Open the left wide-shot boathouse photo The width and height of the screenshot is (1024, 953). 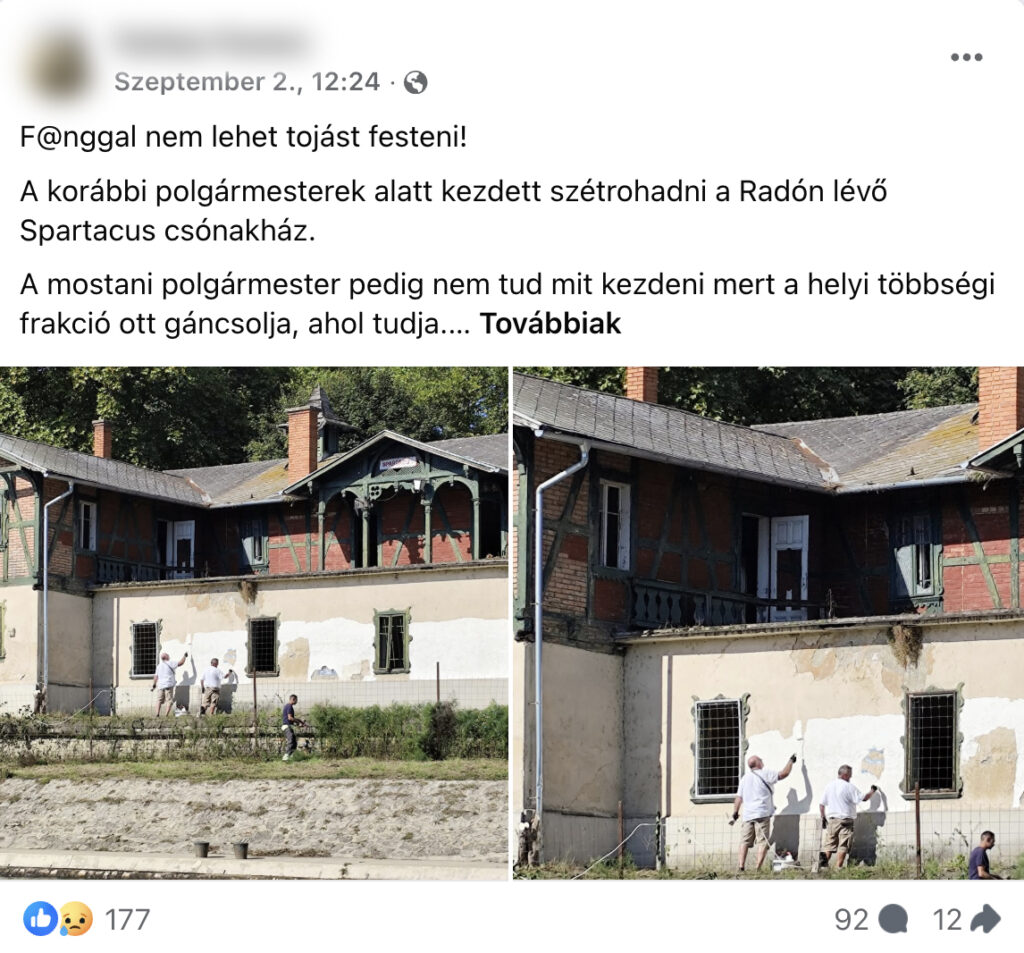(x=253, y=623)
